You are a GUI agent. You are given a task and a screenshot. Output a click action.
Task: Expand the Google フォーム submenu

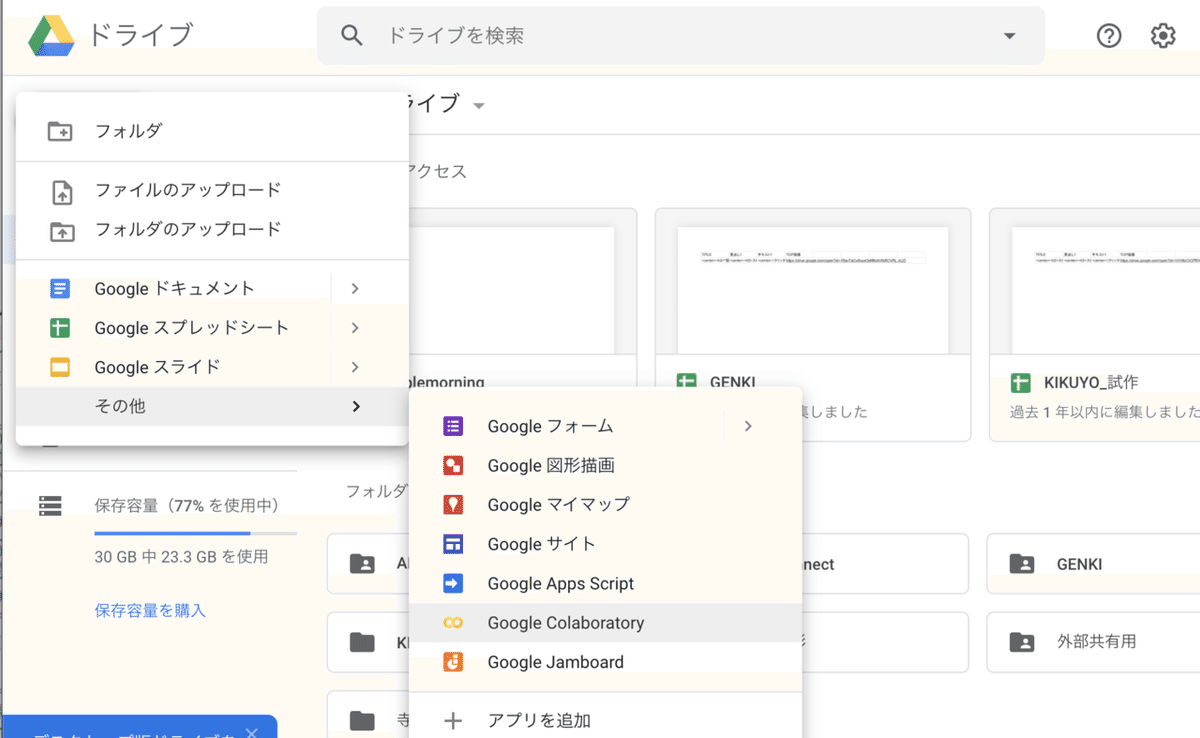click(748, 426)
